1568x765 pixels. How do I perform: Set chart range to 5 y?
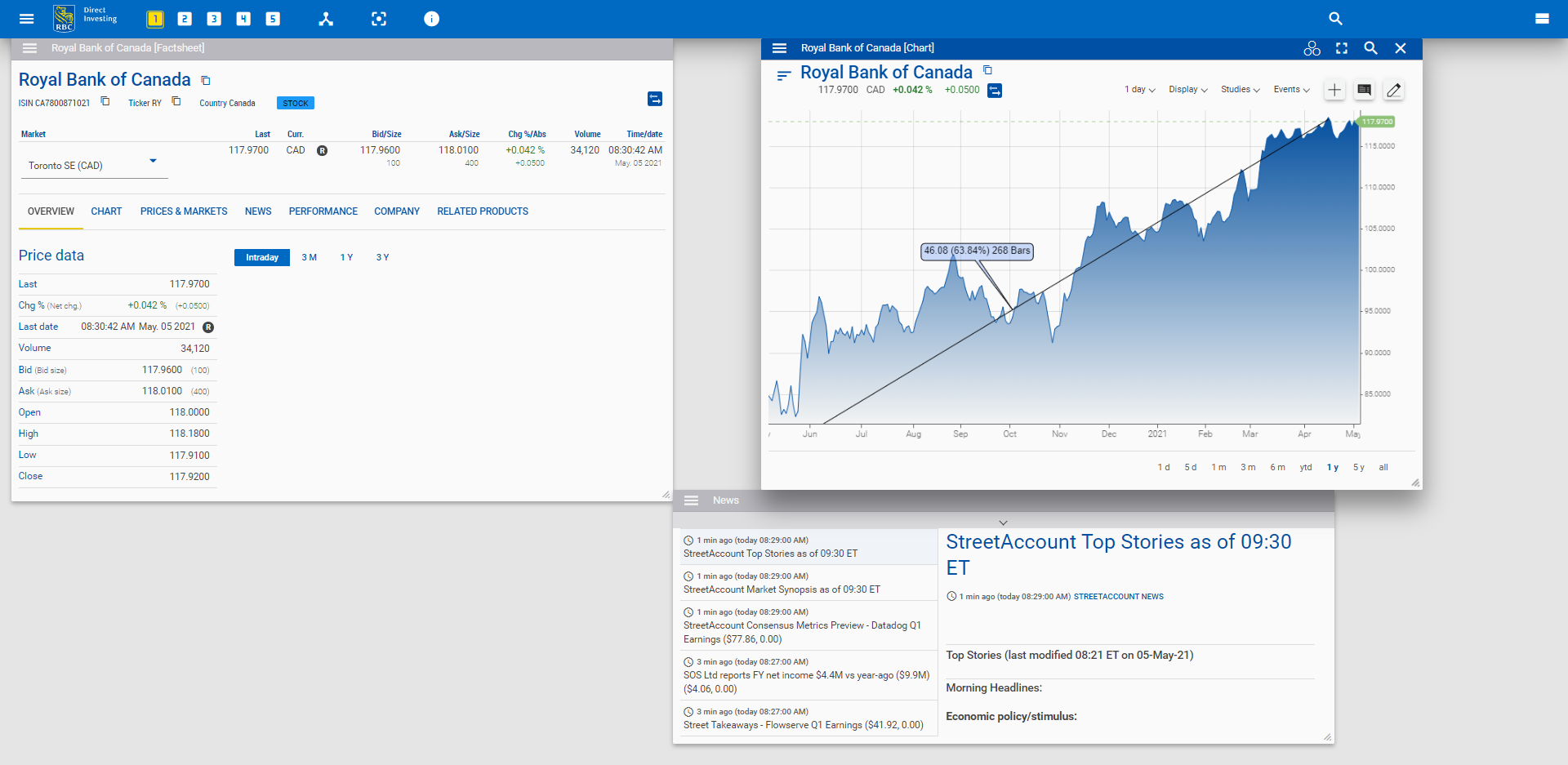click(1359, 468)
